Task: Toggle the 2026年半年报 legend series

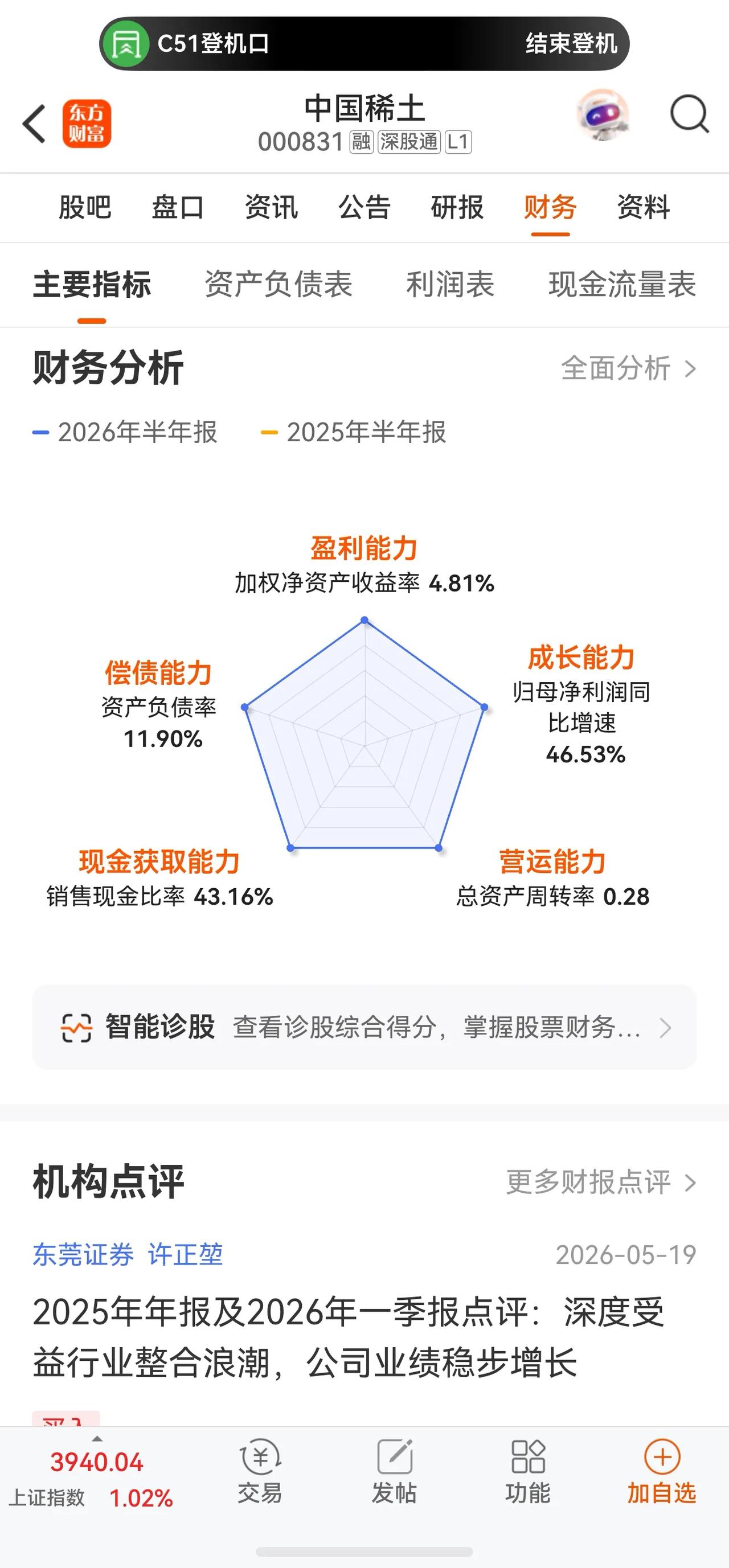Action: pyautogui.click(x=125, y=432)
